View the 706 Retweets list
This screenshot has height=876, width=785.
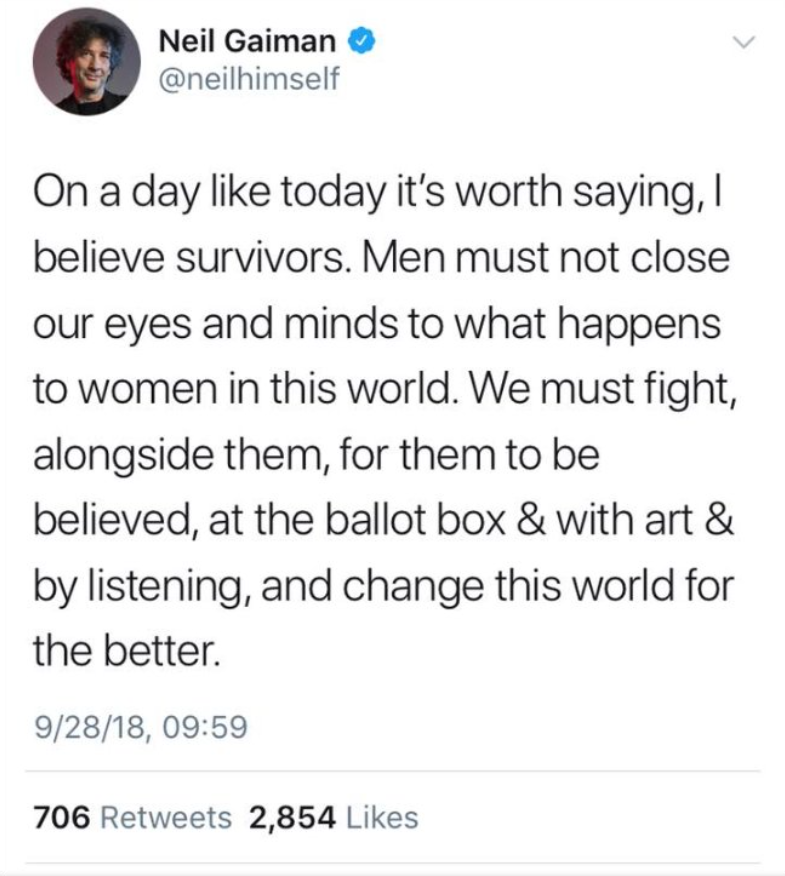click(132, 817)
